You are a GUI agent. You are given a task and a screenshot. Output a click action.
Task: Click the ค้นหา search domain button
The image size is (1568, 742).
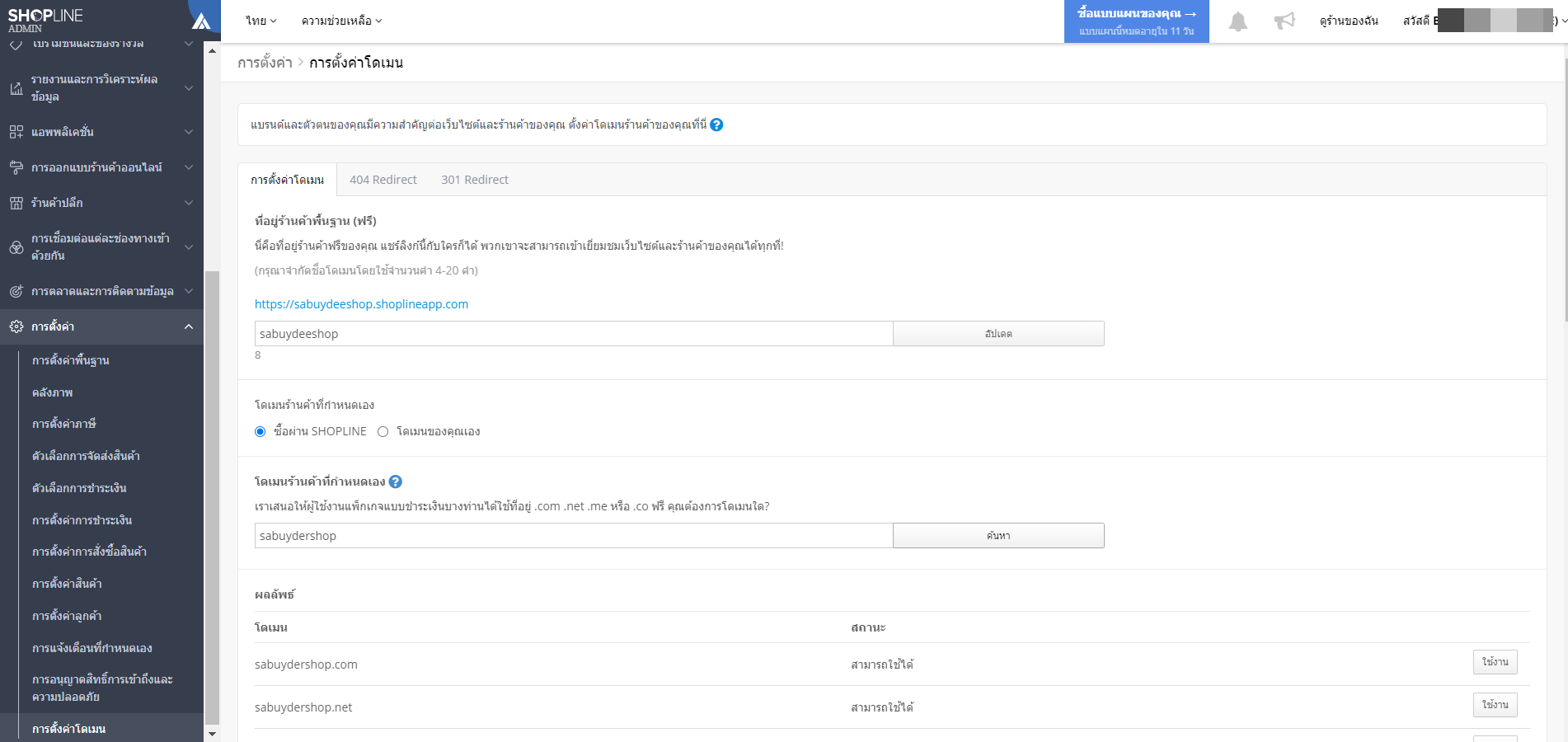(x=998, y=536)
